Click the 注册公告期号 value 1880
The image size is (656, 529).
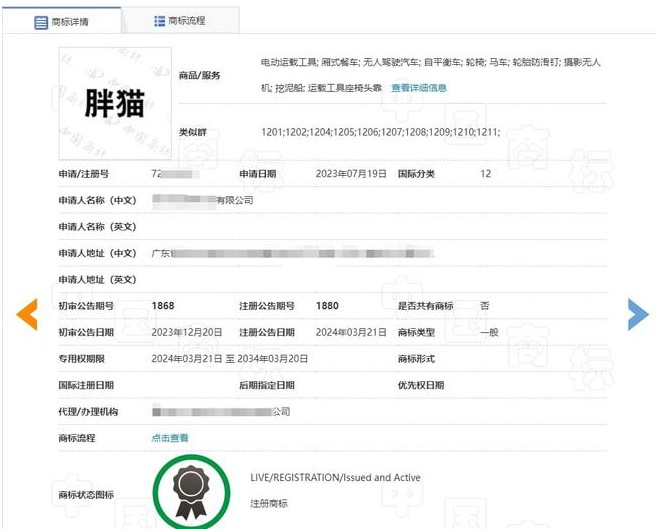(x=328, y=305)
